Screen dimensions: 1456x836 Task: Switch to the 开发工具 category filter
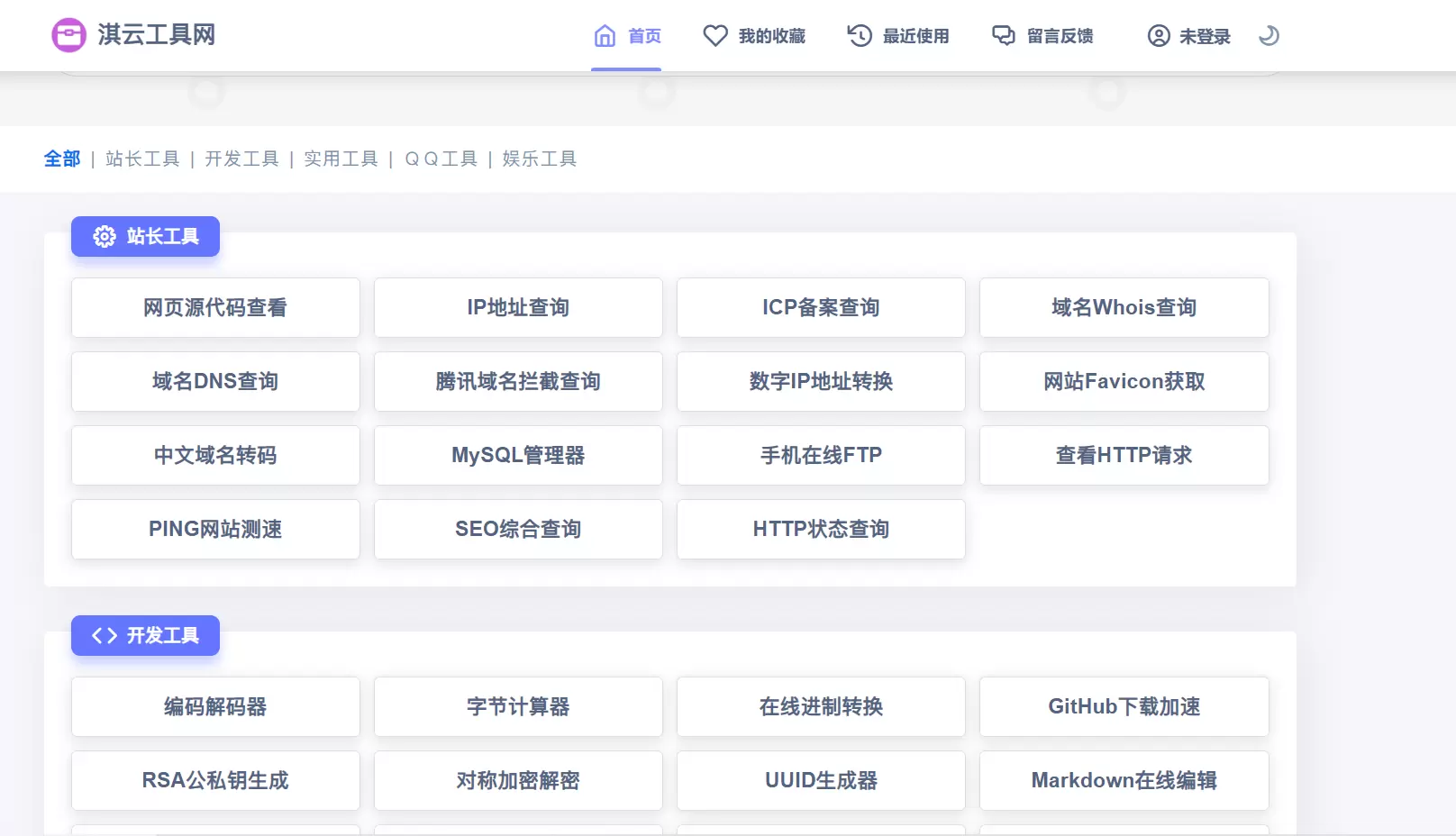pyautogui.click(x=241, y=159)
